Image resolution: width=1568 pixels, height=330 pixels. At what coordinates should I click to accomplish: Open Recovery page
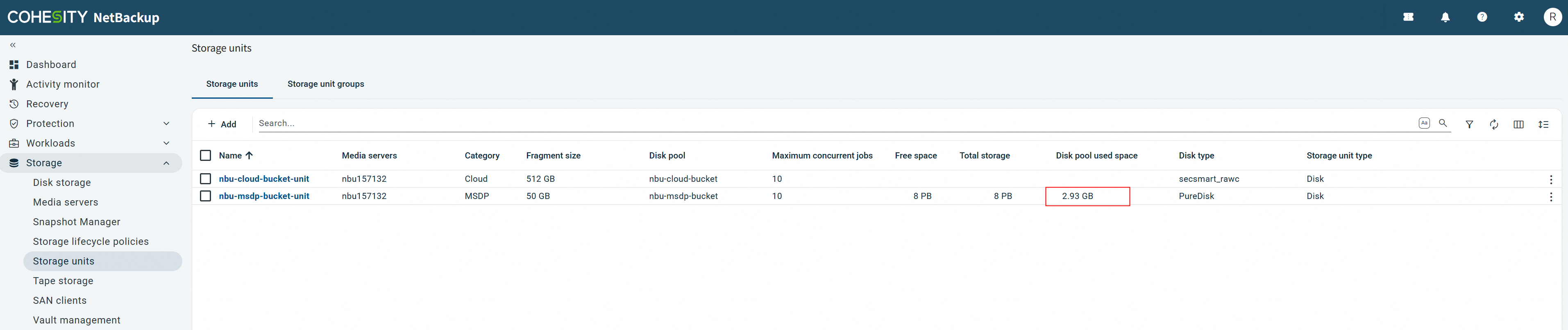click(47, 104)
